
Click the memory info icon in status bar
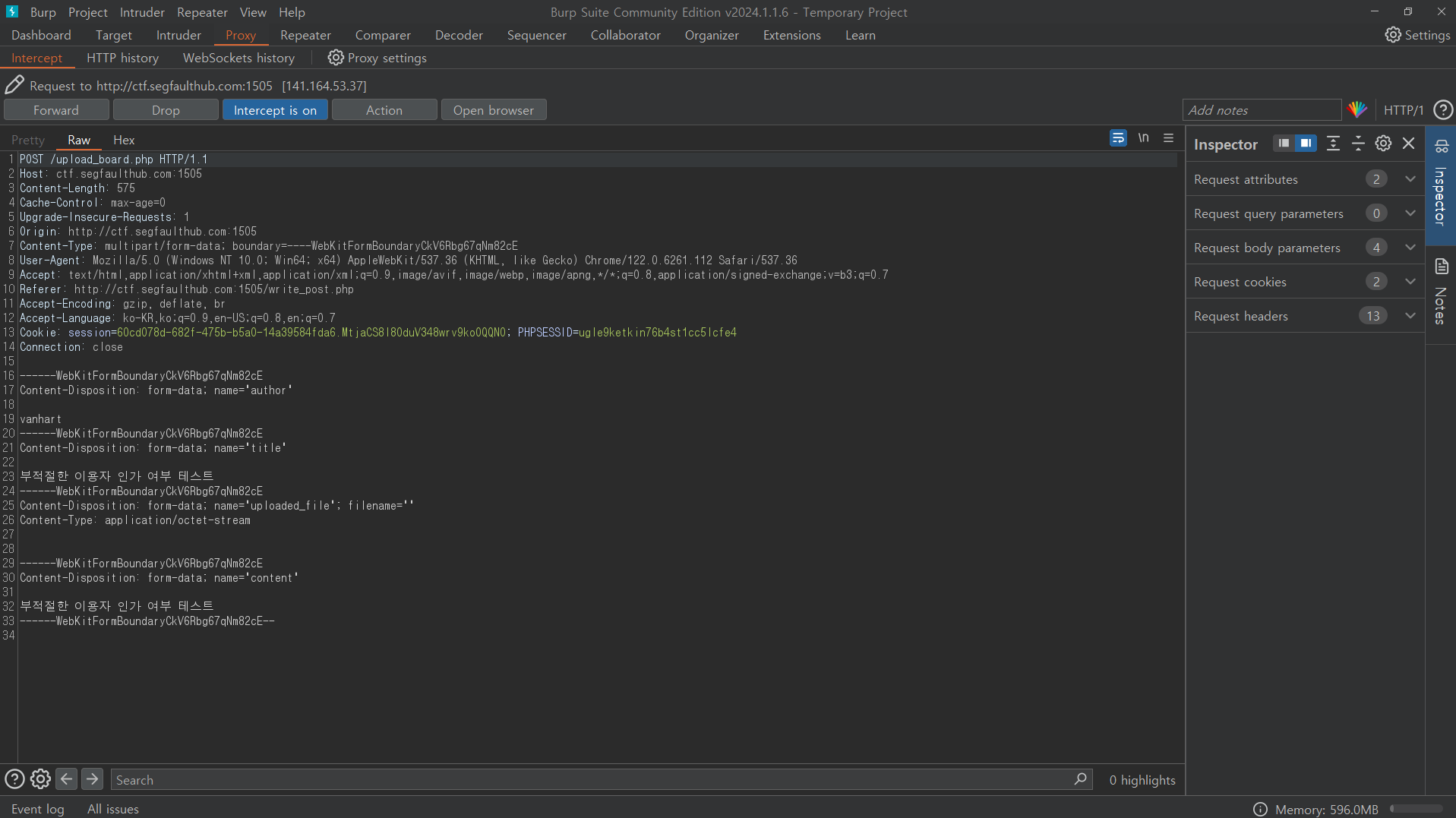(1260, 810)
